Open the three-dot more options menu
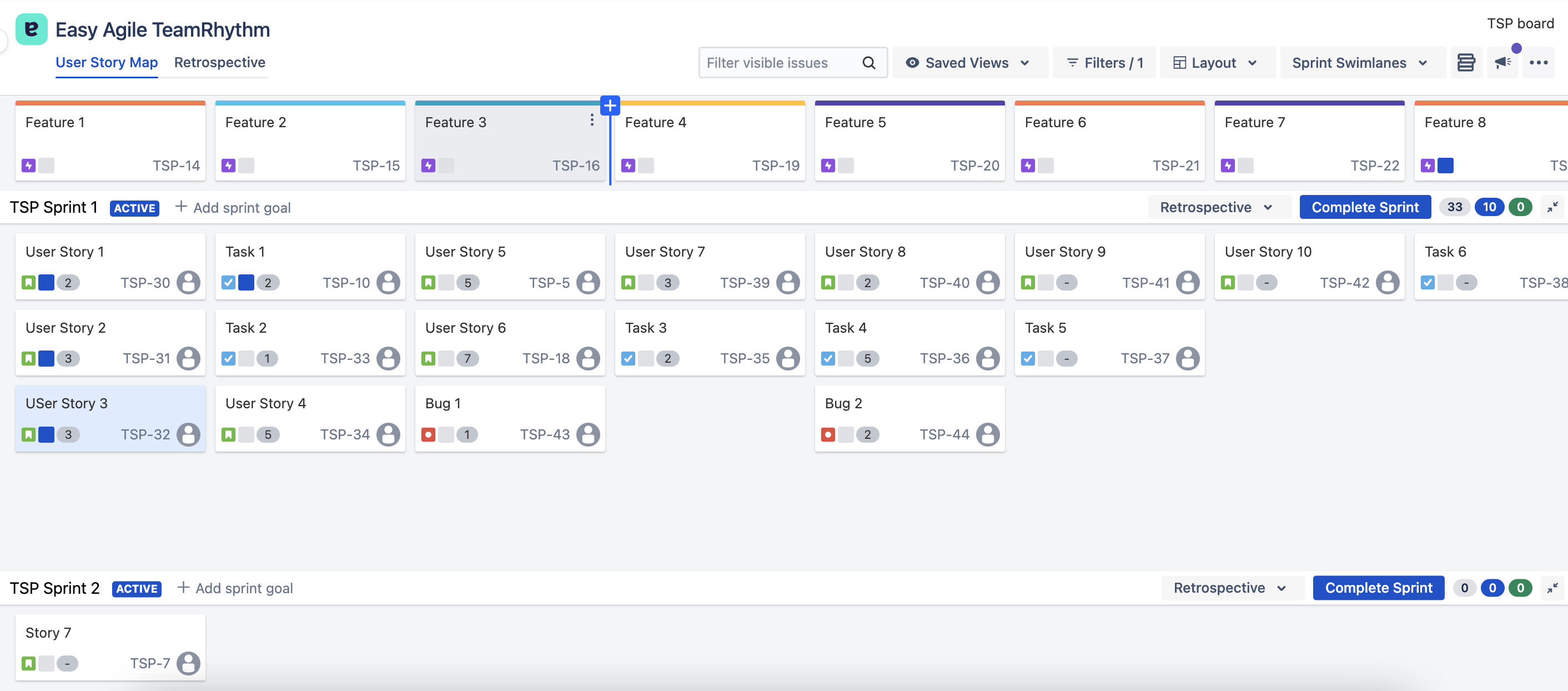Screen dimensions: 1568x691 pos(1538,63)
